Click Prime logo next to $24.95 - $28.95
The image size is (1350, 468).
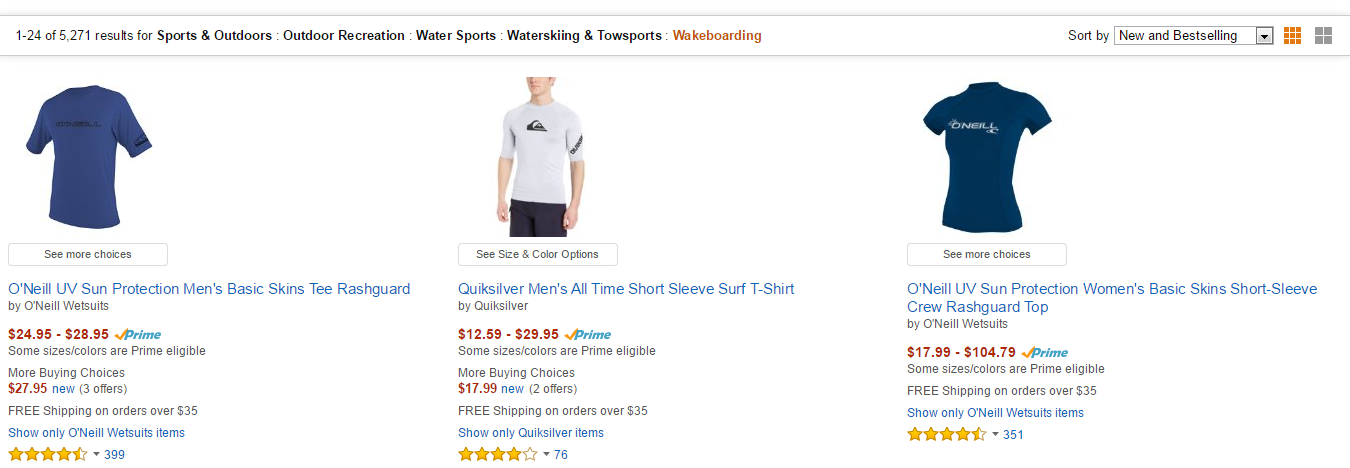click(138, 335)
